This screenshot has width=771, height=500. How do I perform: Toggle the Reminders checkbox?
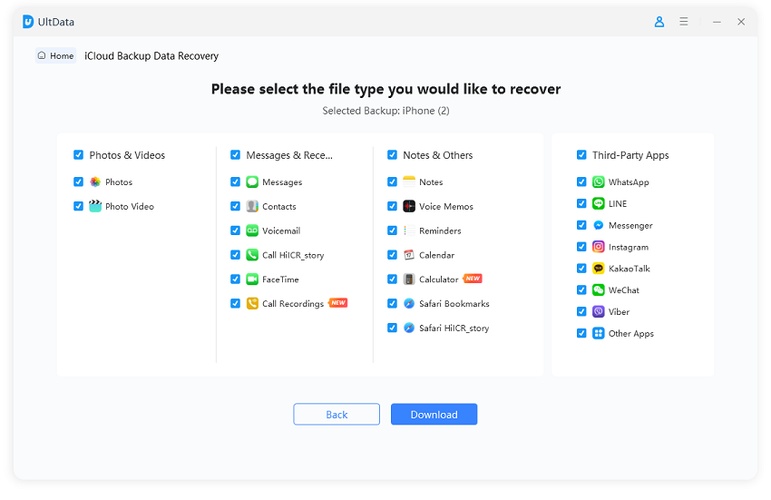pos(392,231)
